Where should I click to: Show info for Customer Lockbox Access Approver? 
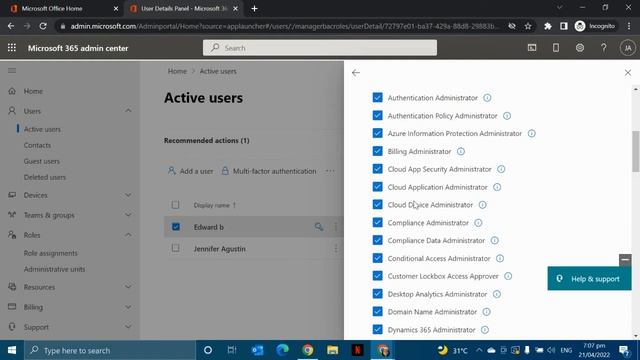point(508,276)
